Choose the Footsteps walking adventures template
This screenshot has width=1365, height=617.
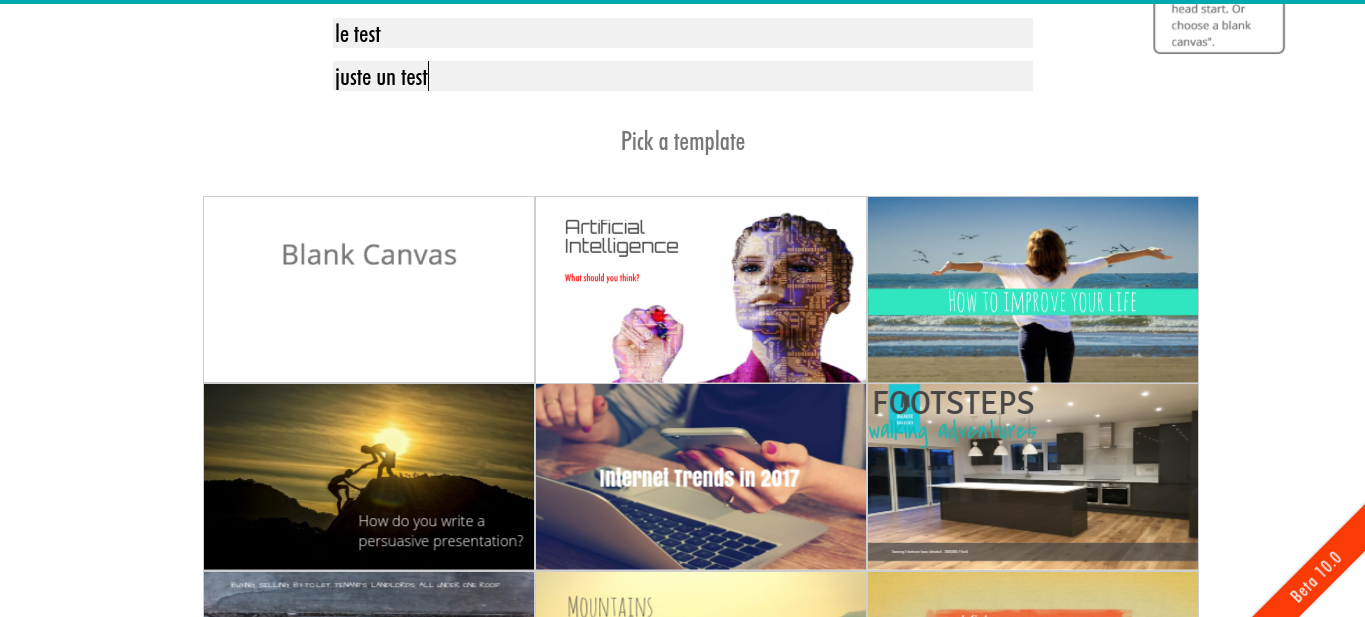[x=1033, y=477]
